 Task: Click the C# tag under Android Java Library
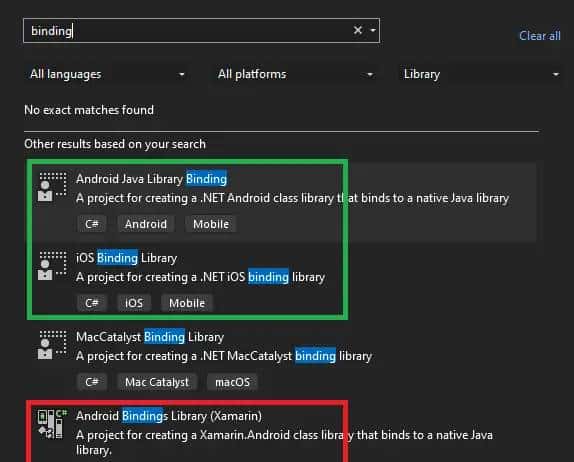point(92,224)
